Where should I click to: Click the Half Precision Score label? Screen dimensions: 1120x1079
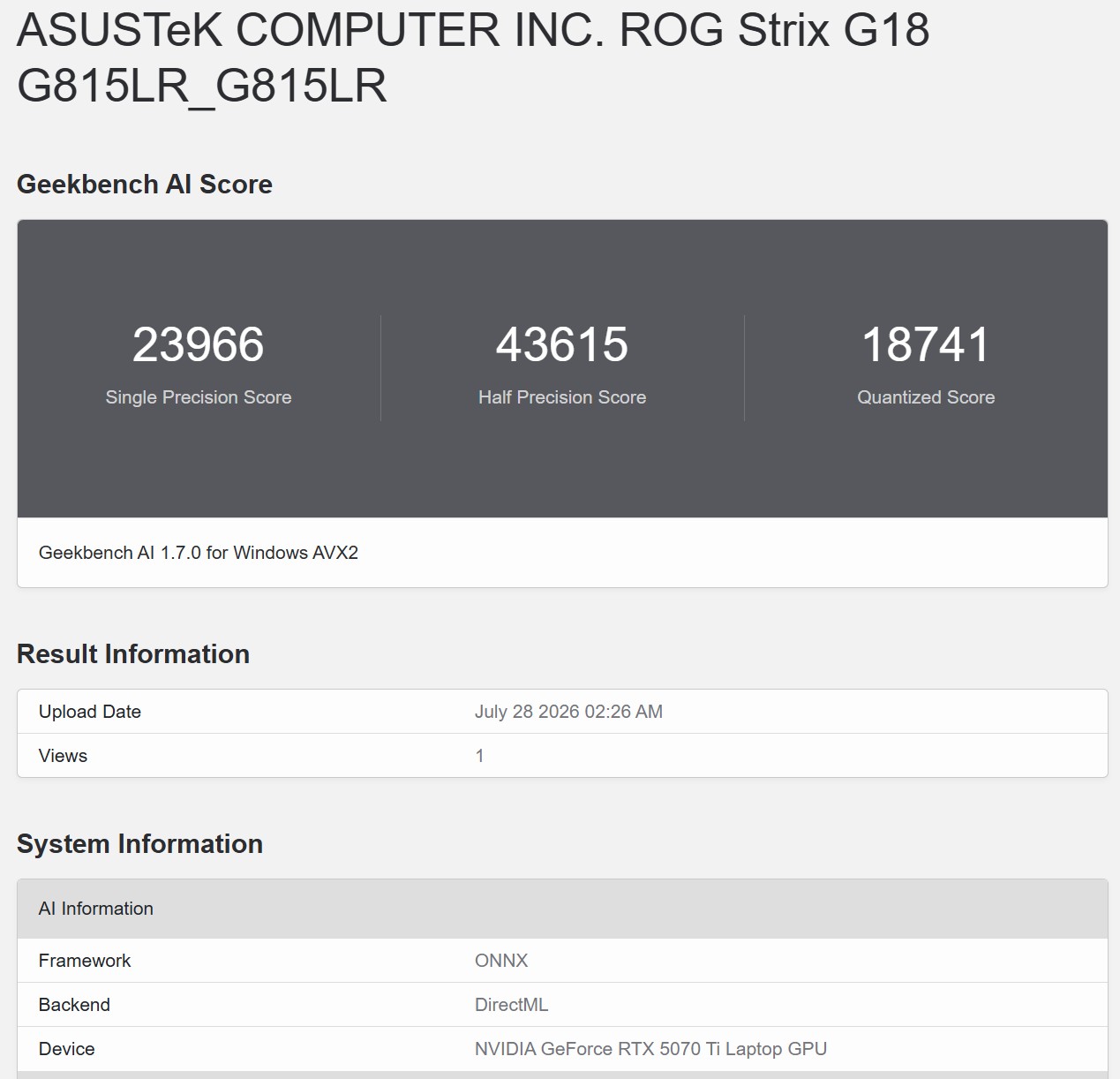click(x=562, y=397)
